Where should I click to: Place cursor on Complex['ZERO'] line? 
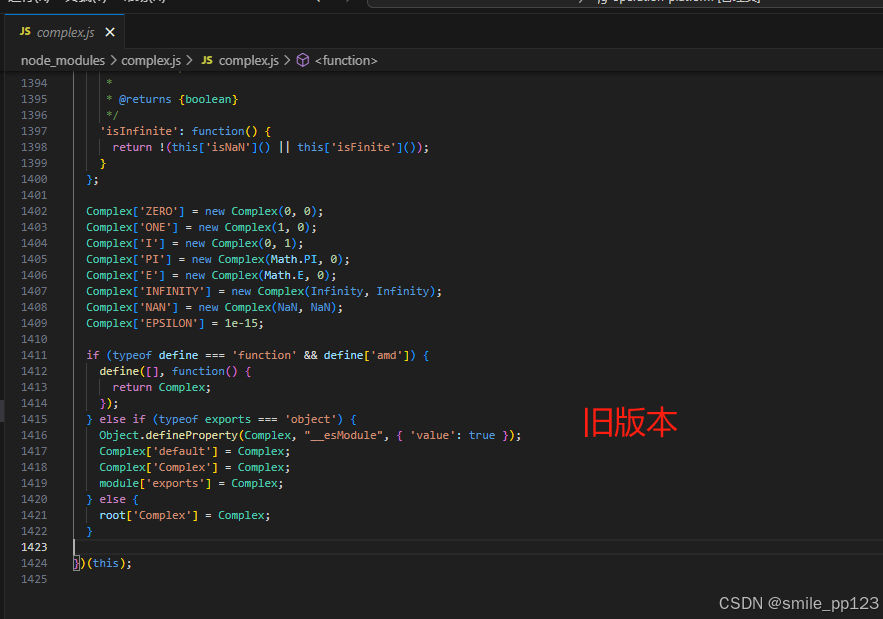tap(204, 212)
